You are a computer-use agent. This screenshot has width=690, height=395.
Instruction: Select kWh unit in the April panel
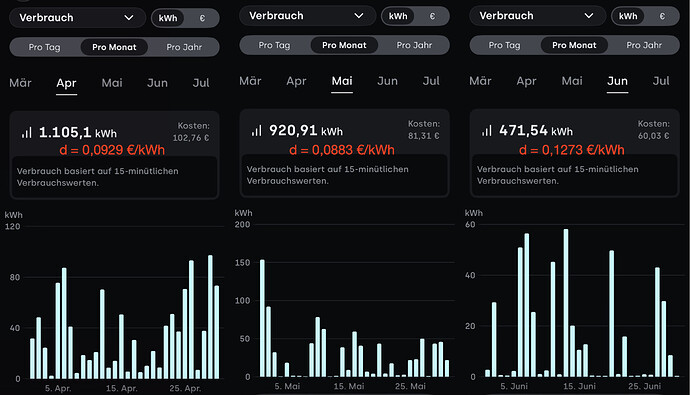(168, 18)
